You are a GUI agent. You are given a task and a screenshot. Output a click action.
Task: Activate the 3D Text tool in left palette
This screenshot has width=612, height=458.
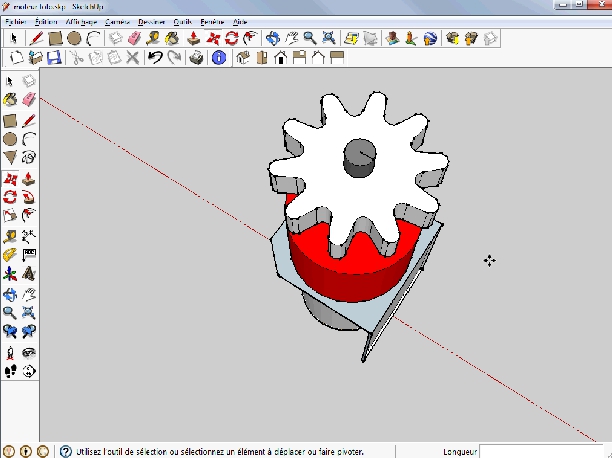click(29, 274)
